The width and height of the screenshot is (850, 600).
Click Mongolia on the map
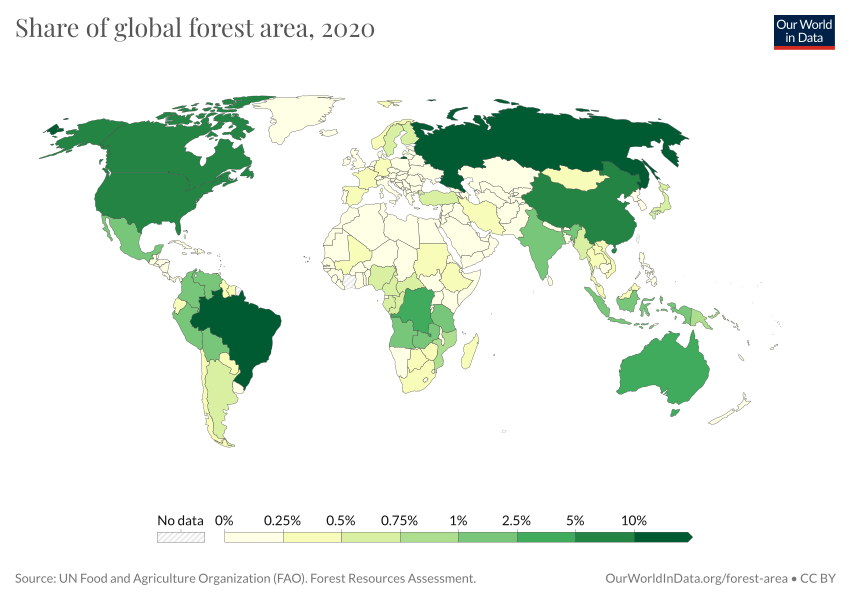tap(575, 179)
